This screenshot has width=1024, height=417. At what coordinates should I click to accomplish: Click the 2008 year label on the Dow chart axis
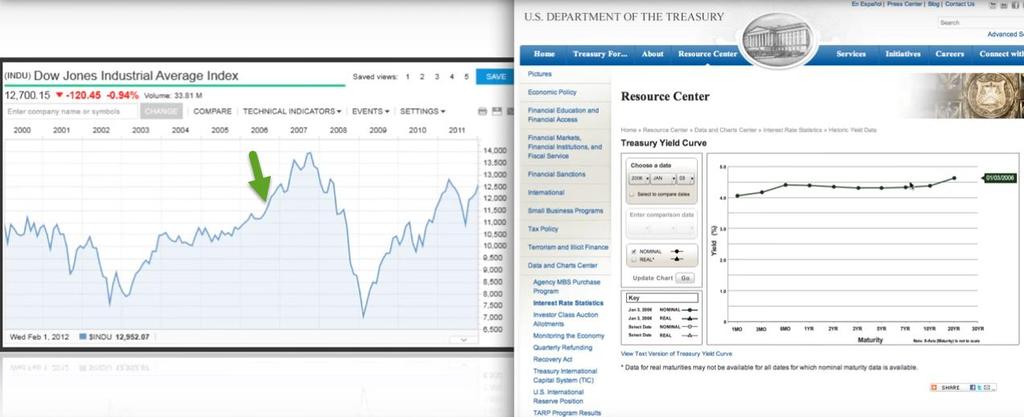pos(338,131)
